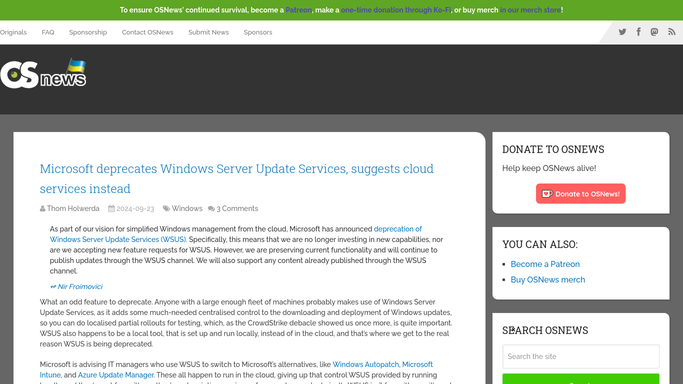Open the Sponsors menu item

[x=258, y=32]
